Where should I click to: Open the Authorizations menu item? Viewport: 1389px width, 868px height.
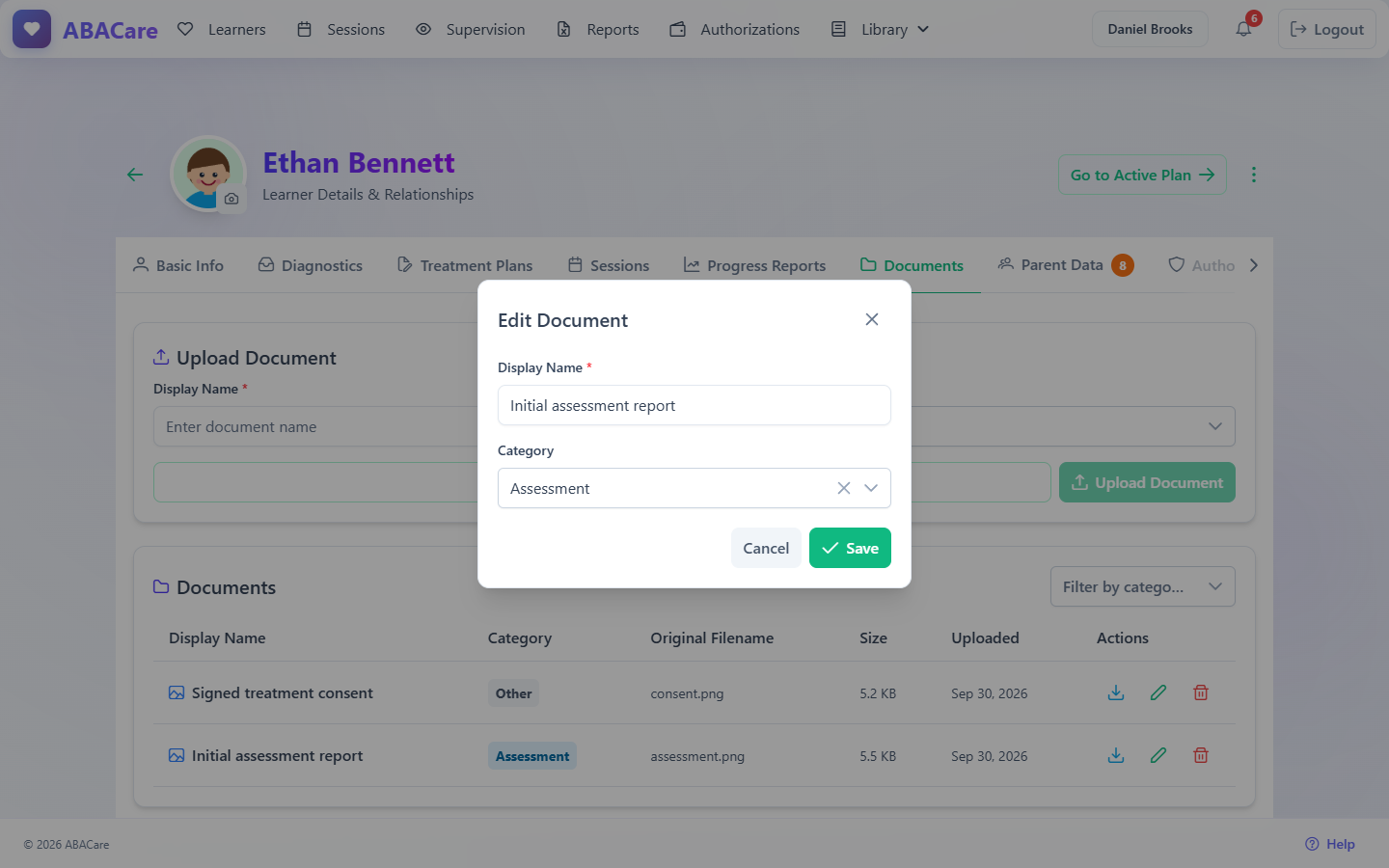(735, 29)
